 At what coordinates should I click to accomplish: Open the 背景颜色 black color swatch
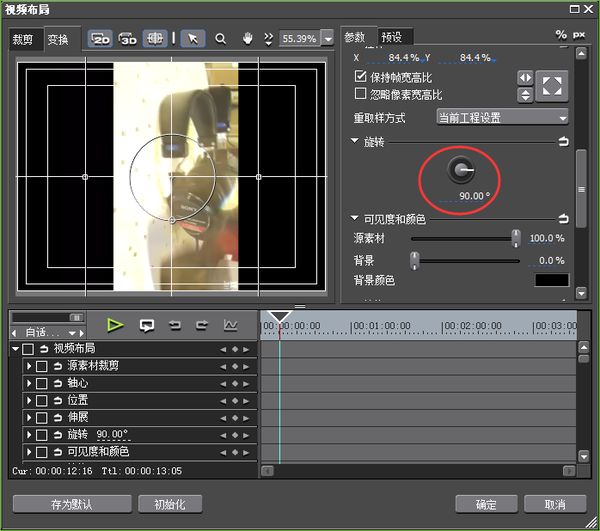pyautogui.click(x=552, y=280)
